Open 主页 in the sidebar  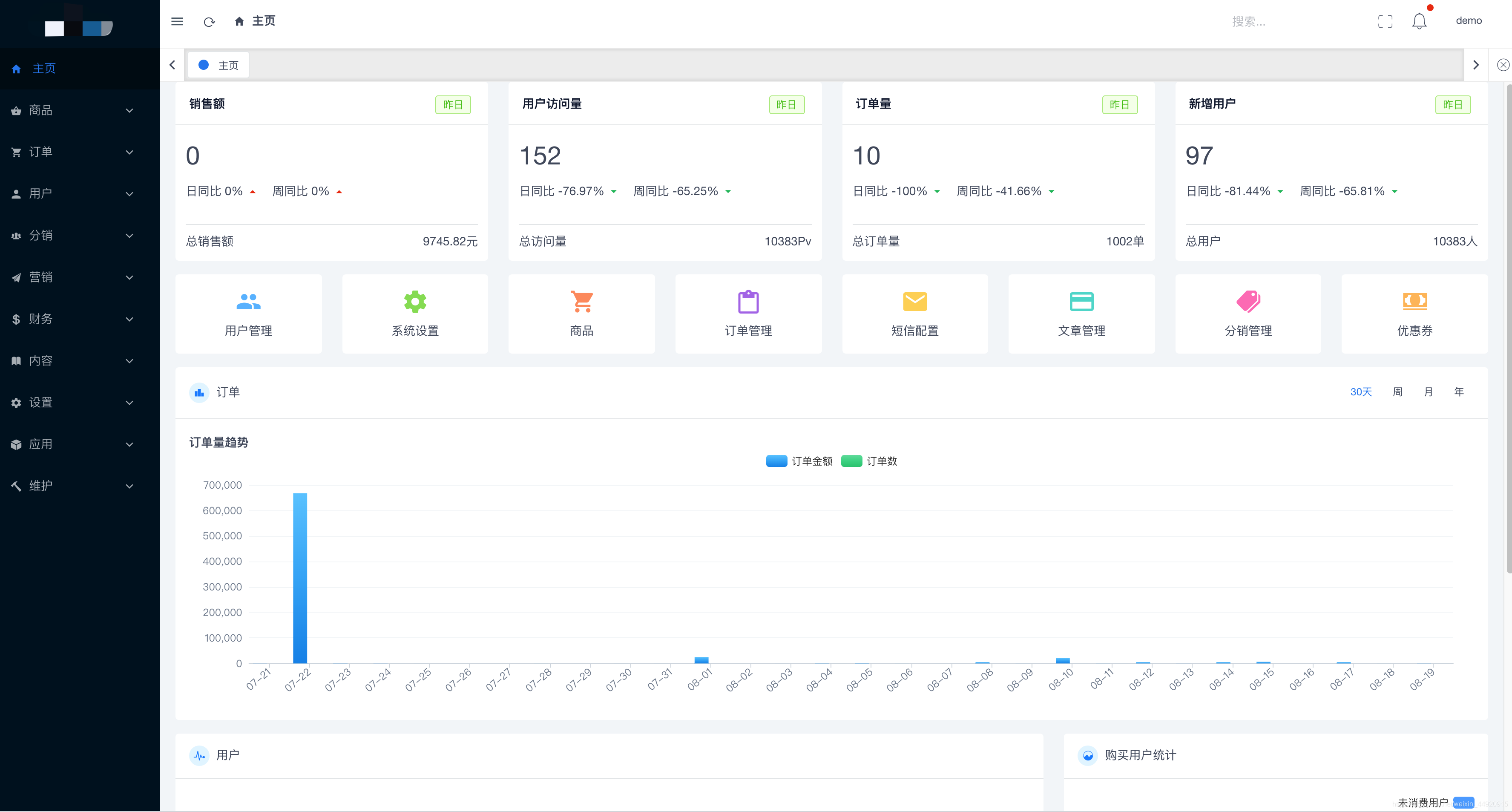(80, 69)
